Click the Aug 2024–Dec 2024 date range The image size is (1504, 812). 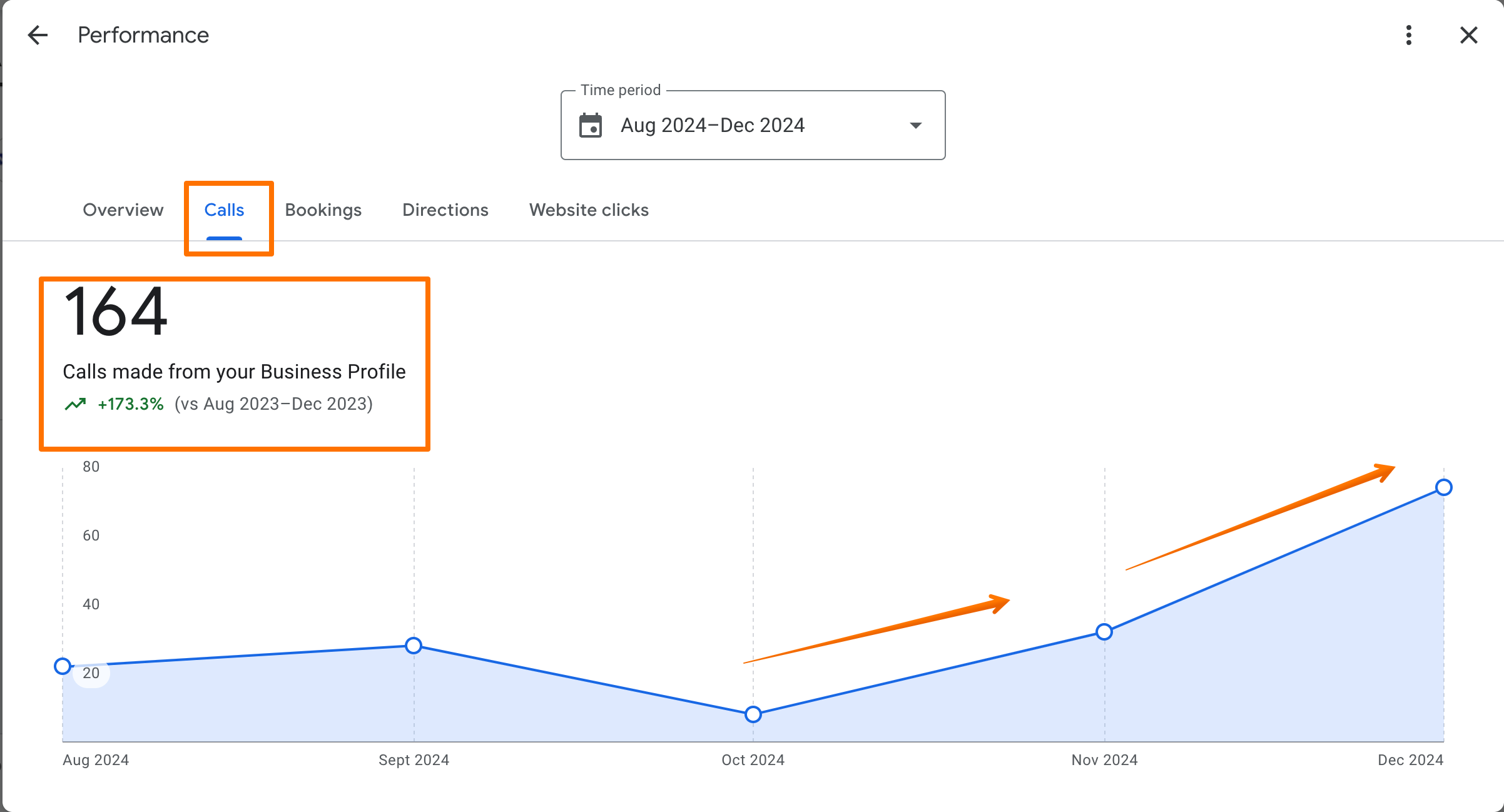712,125
